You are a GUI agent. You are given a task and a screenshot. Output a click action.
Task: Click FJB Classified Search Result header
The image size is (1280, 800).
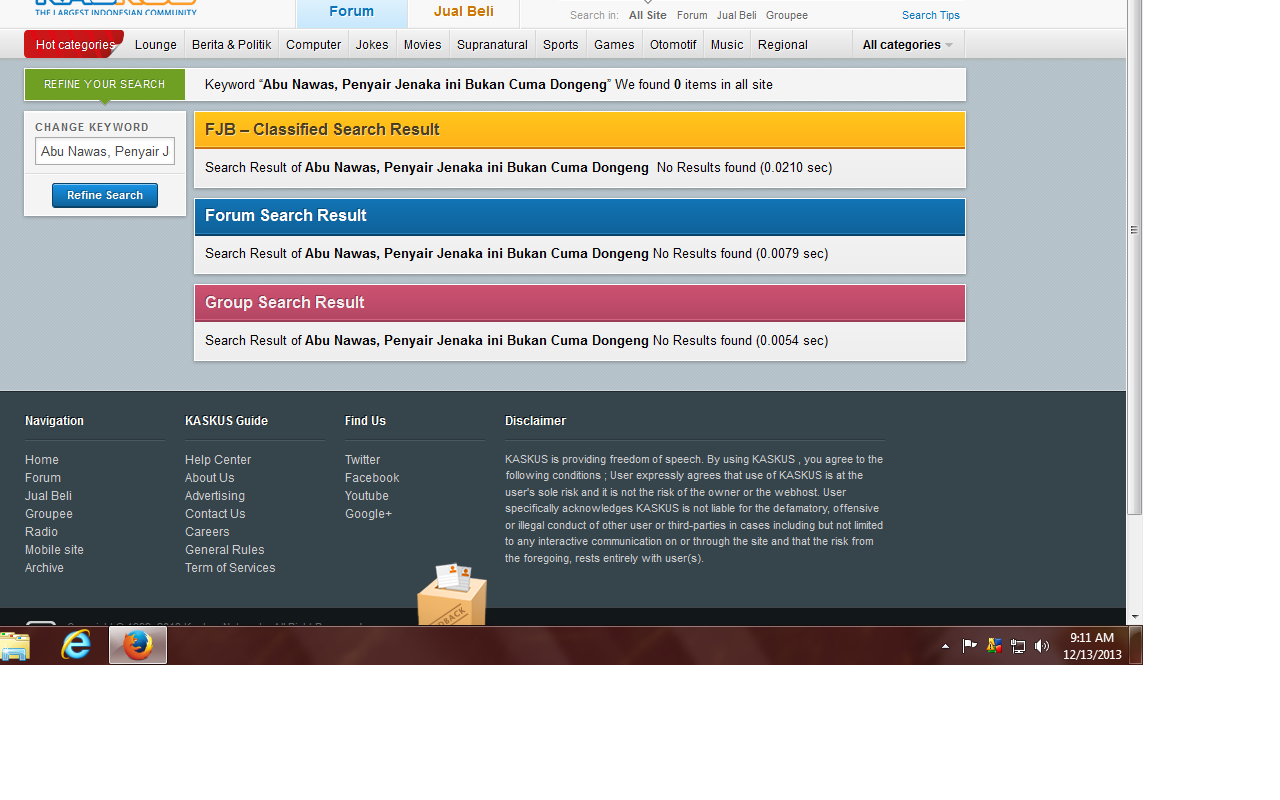pos(580,130)
